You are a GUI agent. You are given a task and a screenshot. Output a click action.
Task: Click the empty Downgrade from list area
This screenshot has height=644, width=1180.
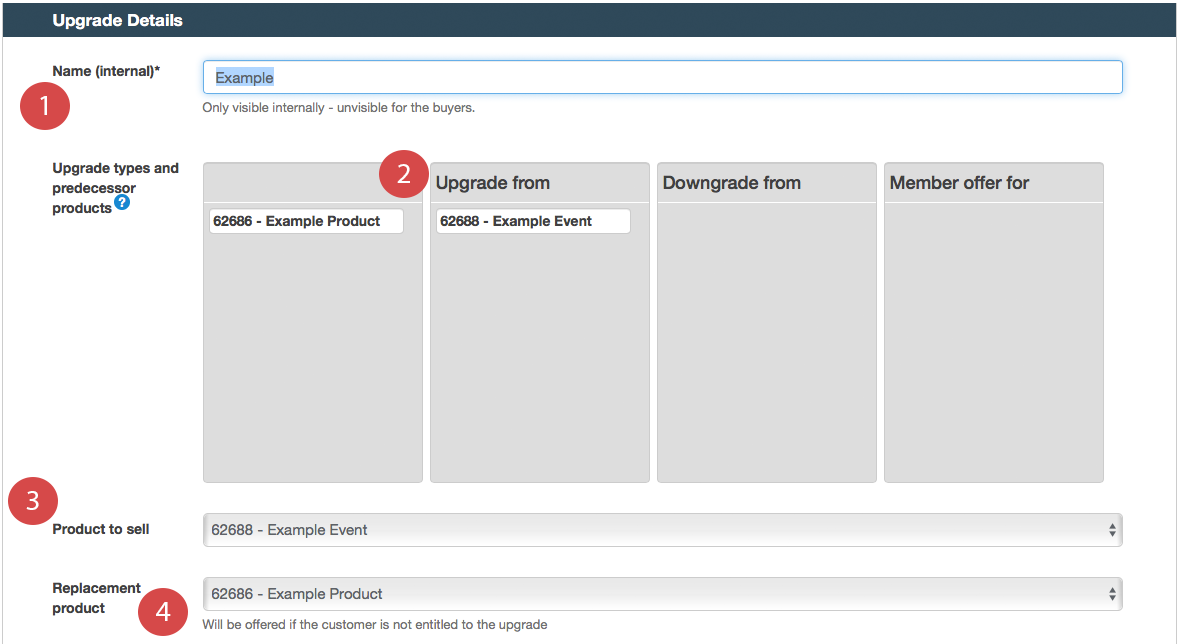(766, 340)
